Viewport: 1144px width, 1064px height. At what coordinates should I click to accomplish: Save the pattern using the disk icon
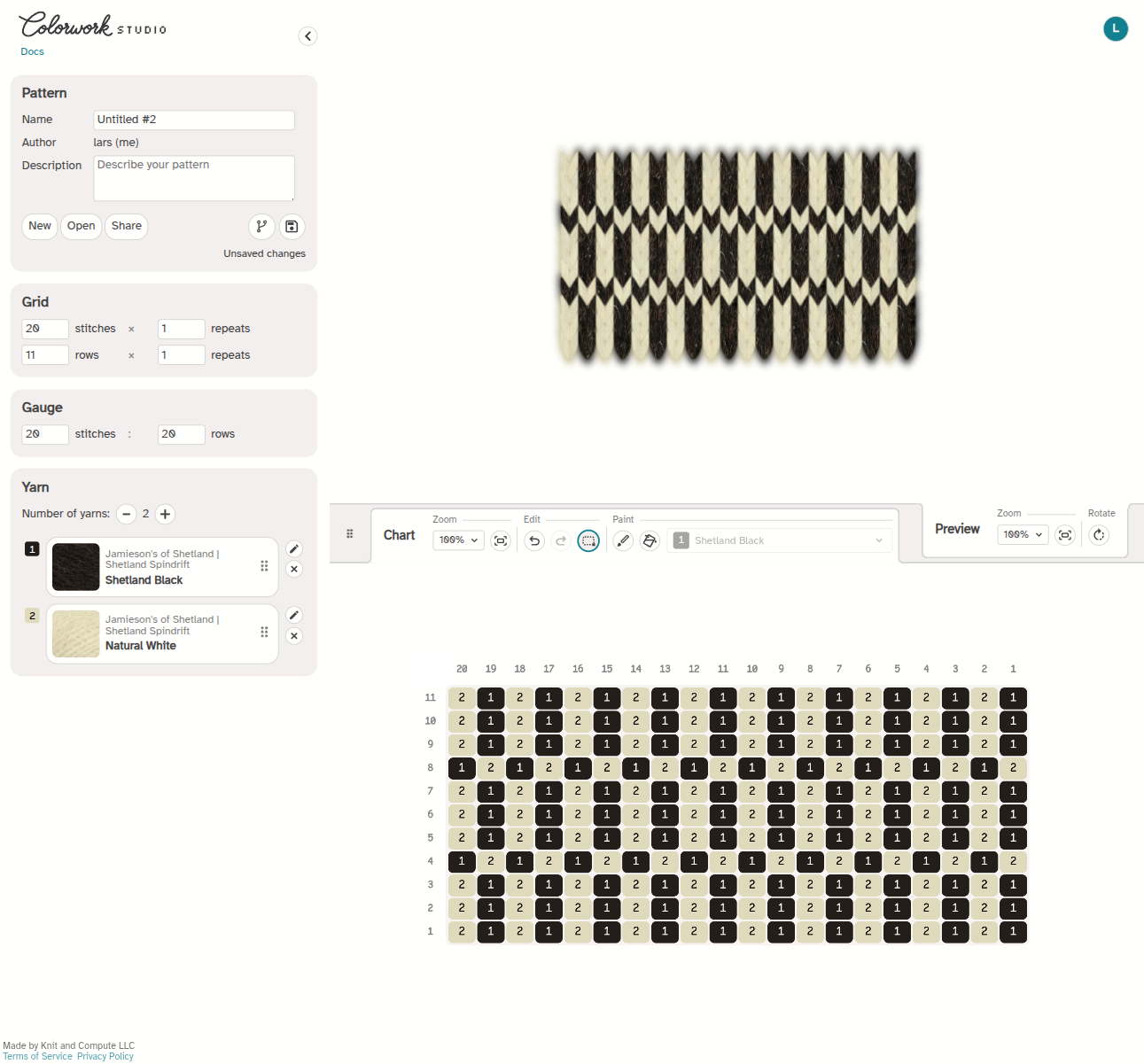[x=292, y=227]
